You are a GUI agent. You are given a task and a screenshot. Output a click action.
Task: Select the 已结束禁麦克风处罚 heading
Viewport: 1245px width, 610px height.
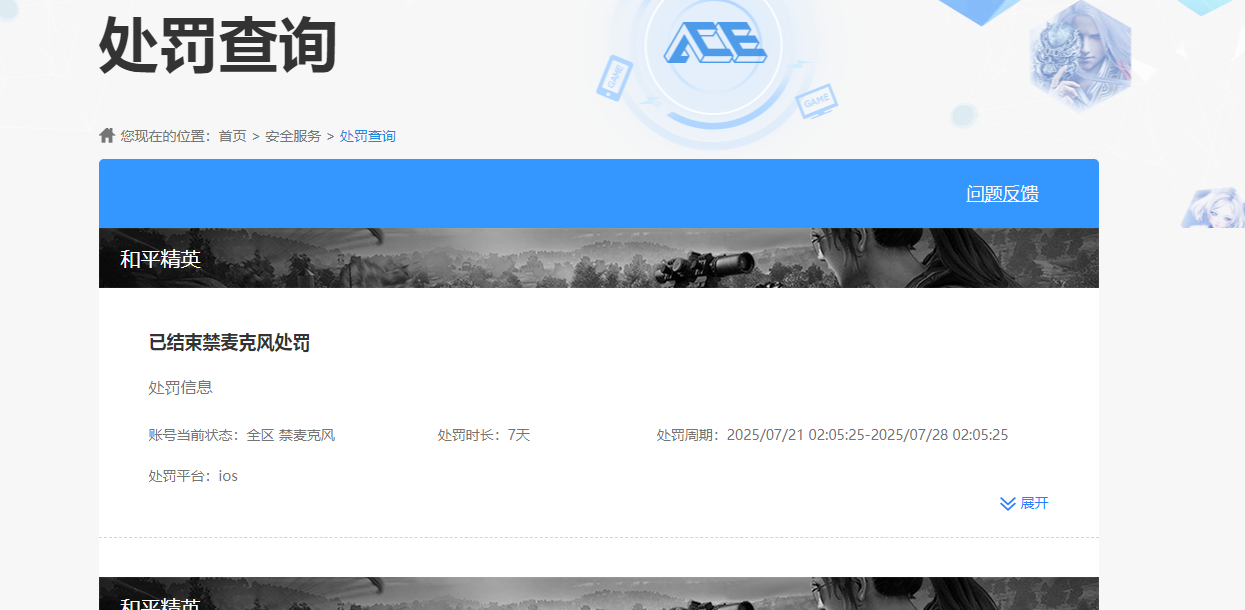[x=229, y=343]
